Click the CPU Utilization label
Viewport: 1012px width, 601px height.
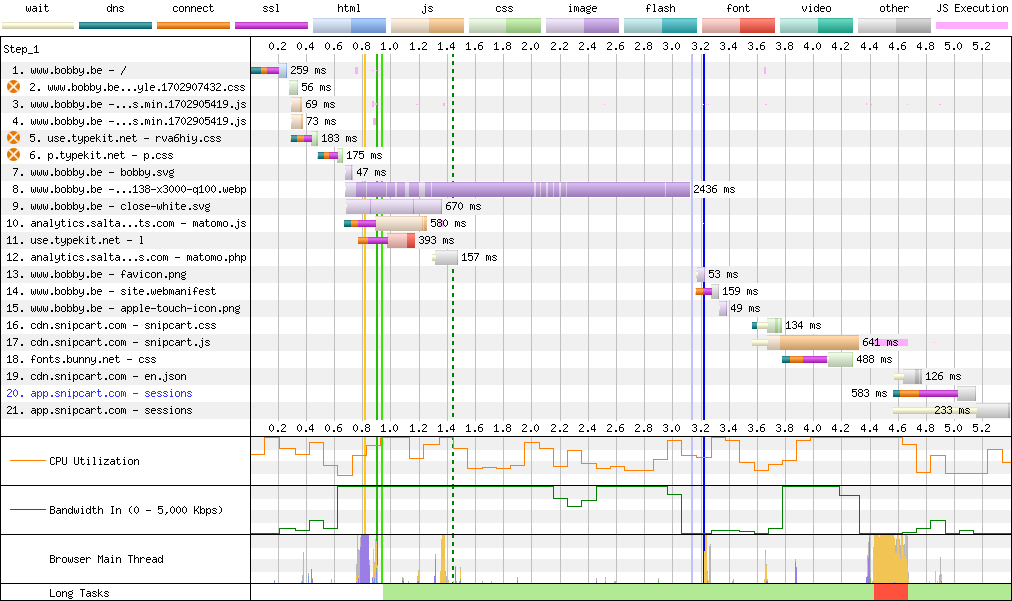click(94, 461)
